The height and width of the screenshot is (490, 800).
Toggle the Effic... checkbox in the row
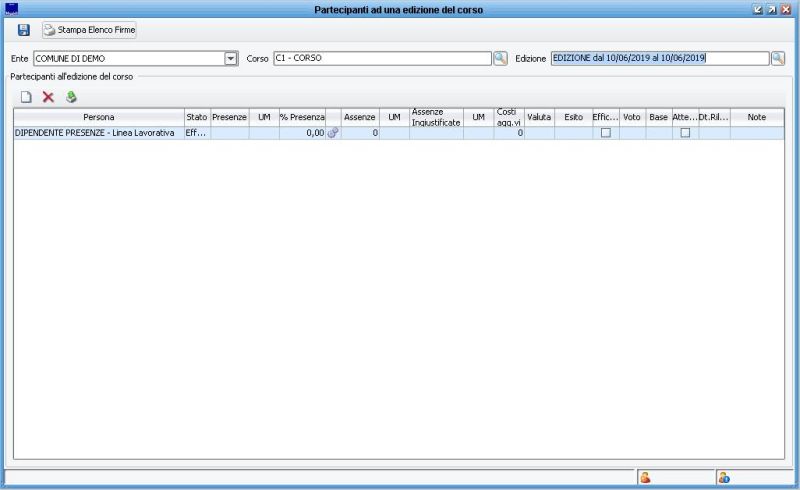pyautogui.click(x=606, y=133)
